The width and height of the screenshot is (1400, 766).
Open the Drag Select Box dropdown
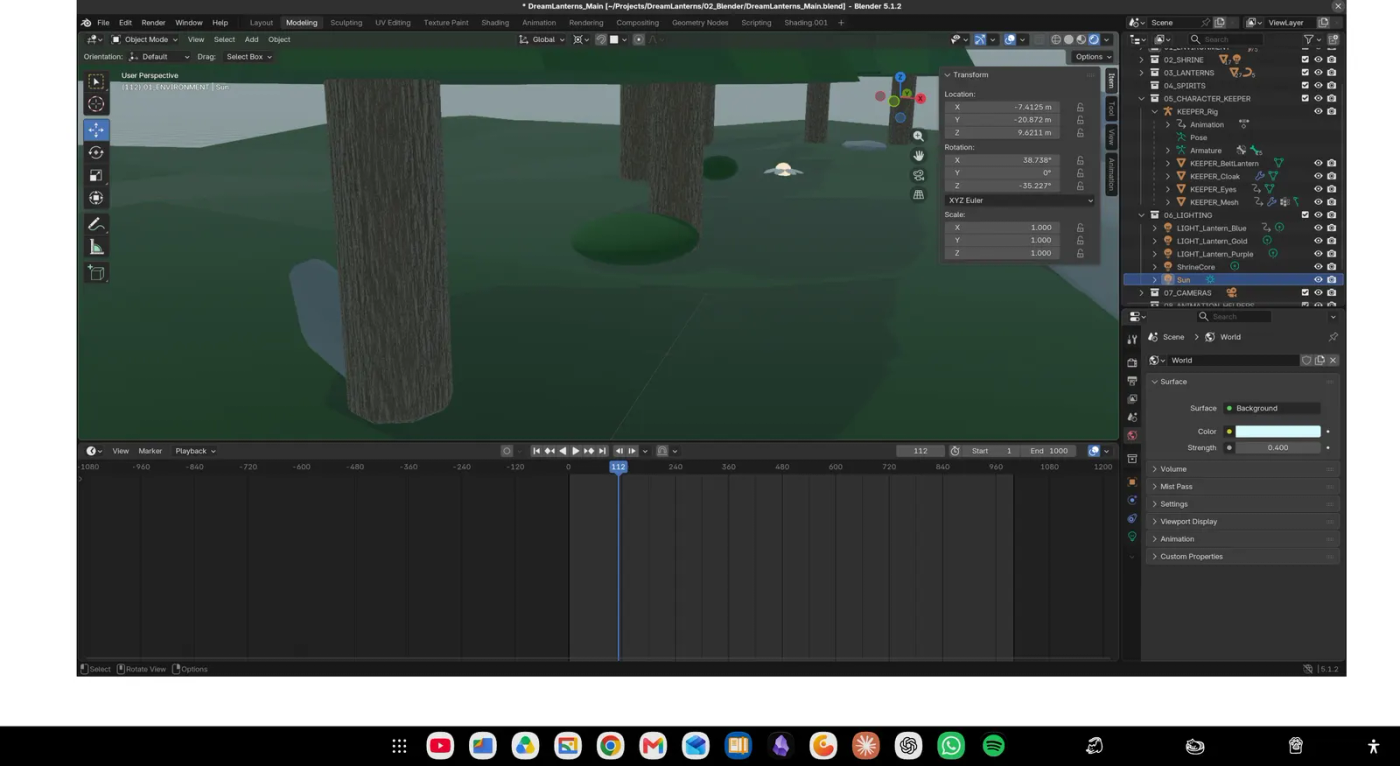pos(249,57)
